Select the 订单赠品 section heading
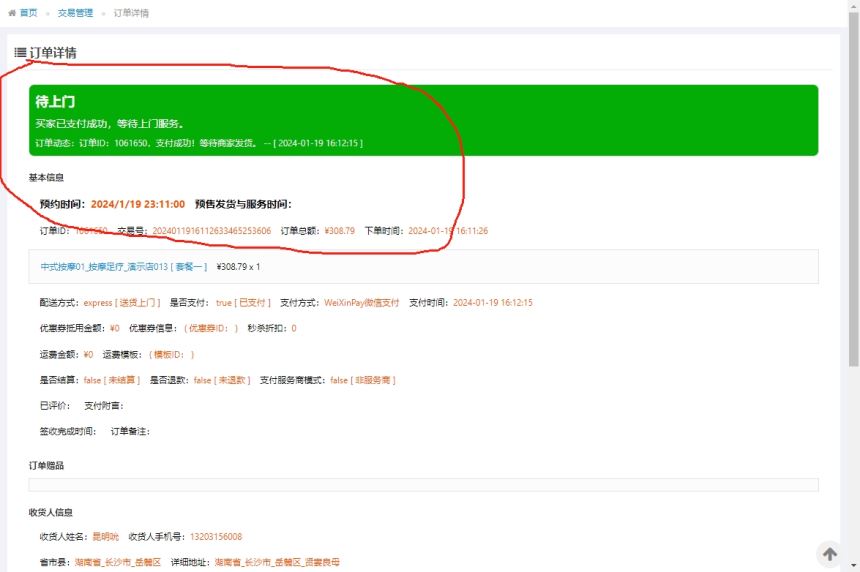Viewport: 860px width, 572px height. pos(46,466)
